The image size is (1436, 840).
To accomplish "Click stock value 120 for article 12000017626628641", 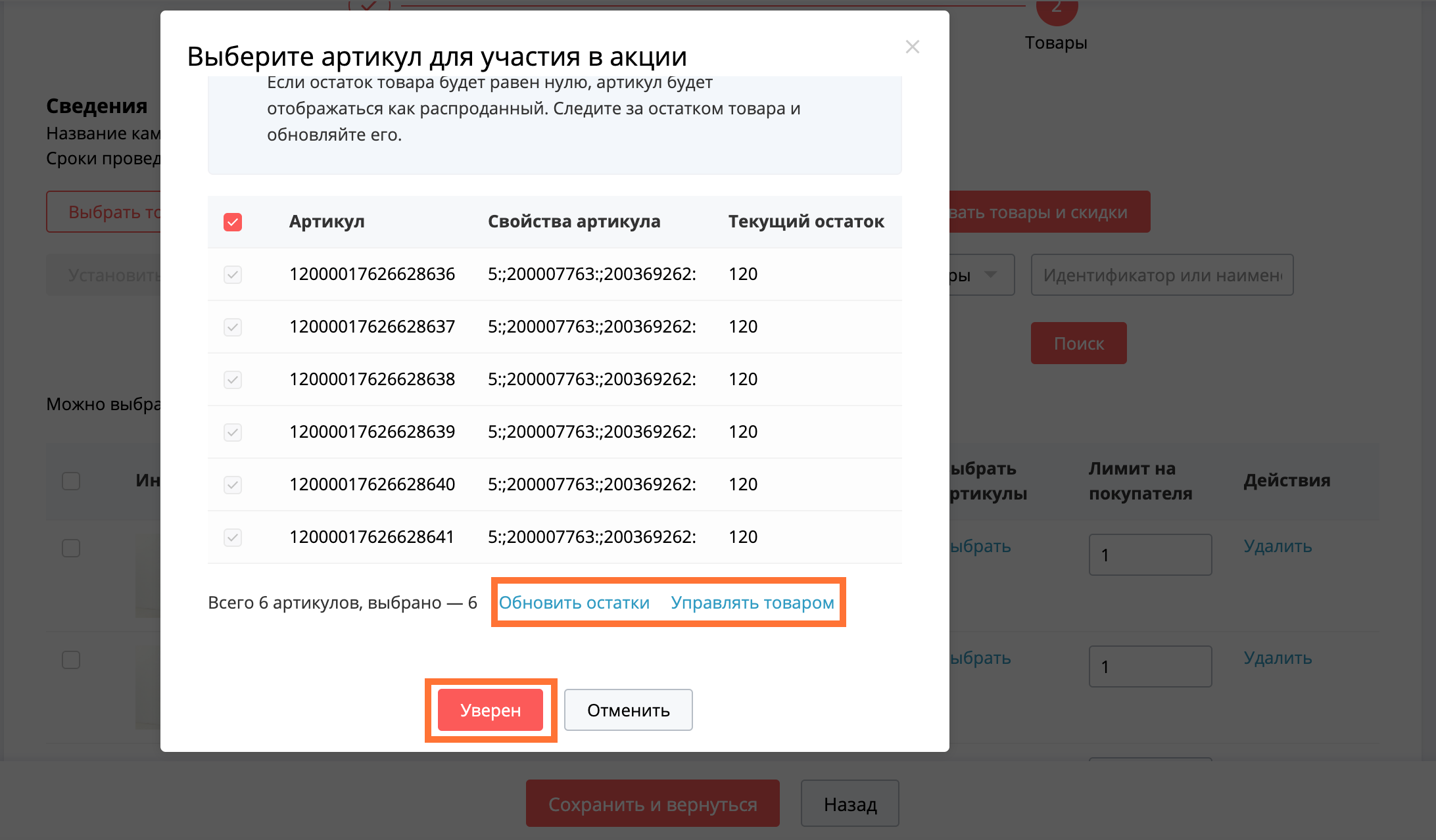I will tap(743, 537).
